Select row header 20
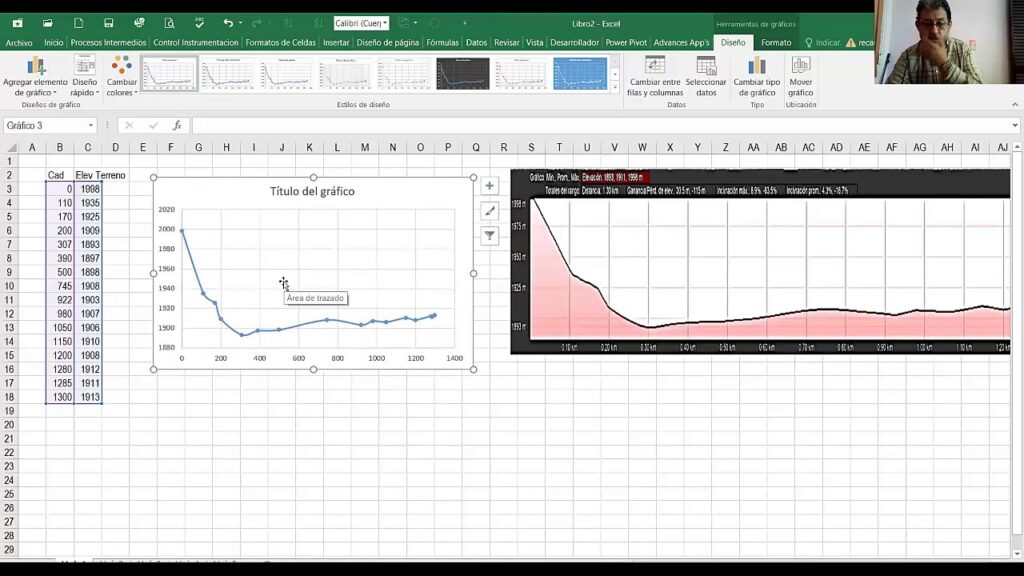 (x=9, y=424)
